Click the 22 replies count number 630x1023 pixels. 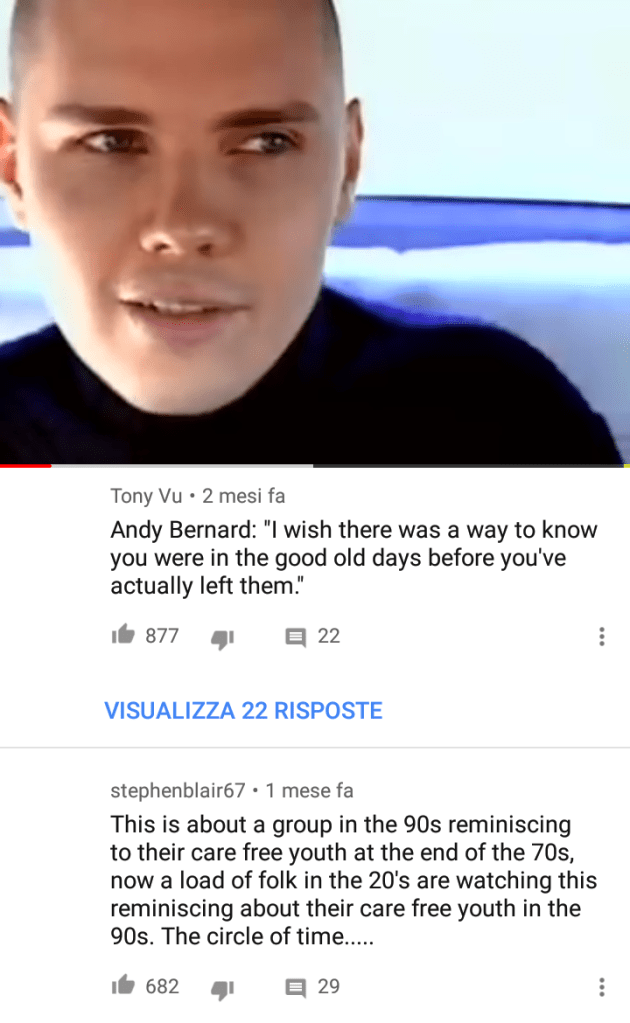click(x=329, y=636)
